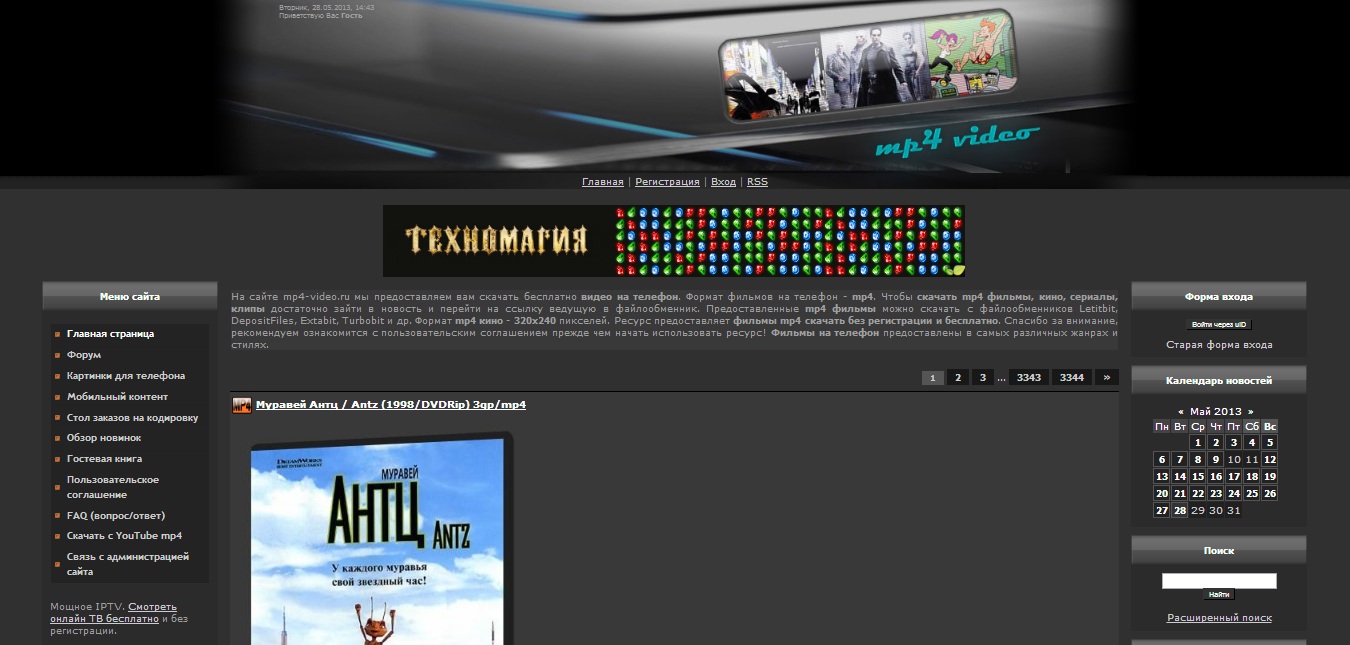Open the Главная link in top navigation
This screenshot has height=645, width=1350.
click(603, 182)
